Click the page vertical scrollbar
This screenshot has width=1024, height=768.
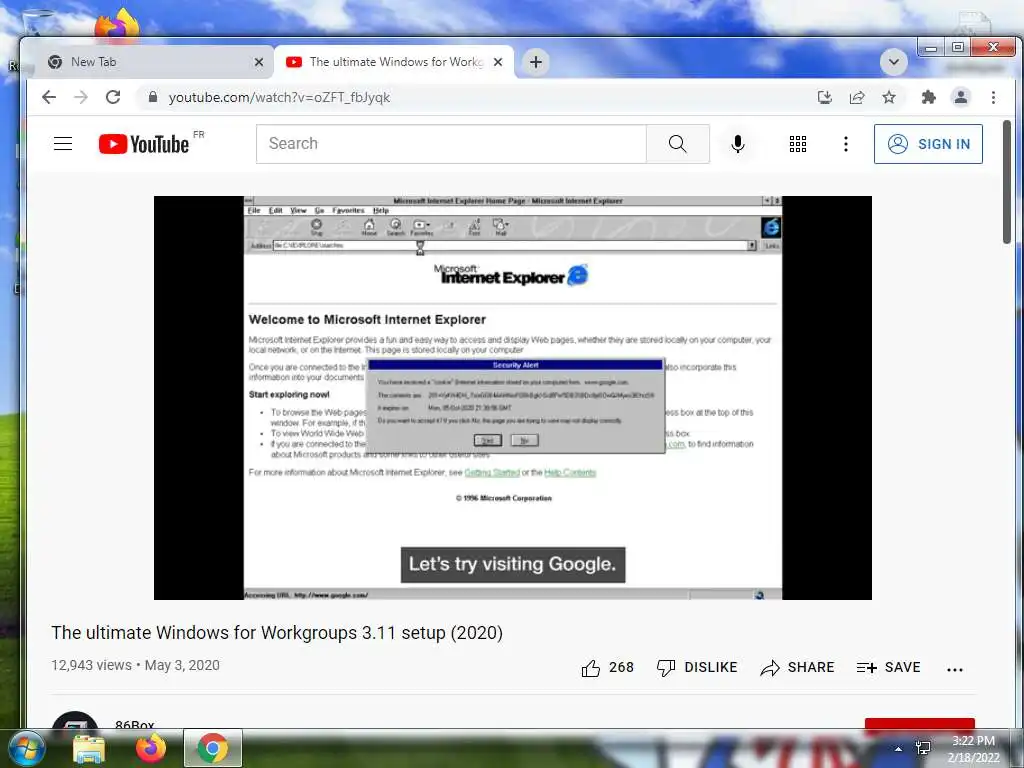click(1006, 183)
